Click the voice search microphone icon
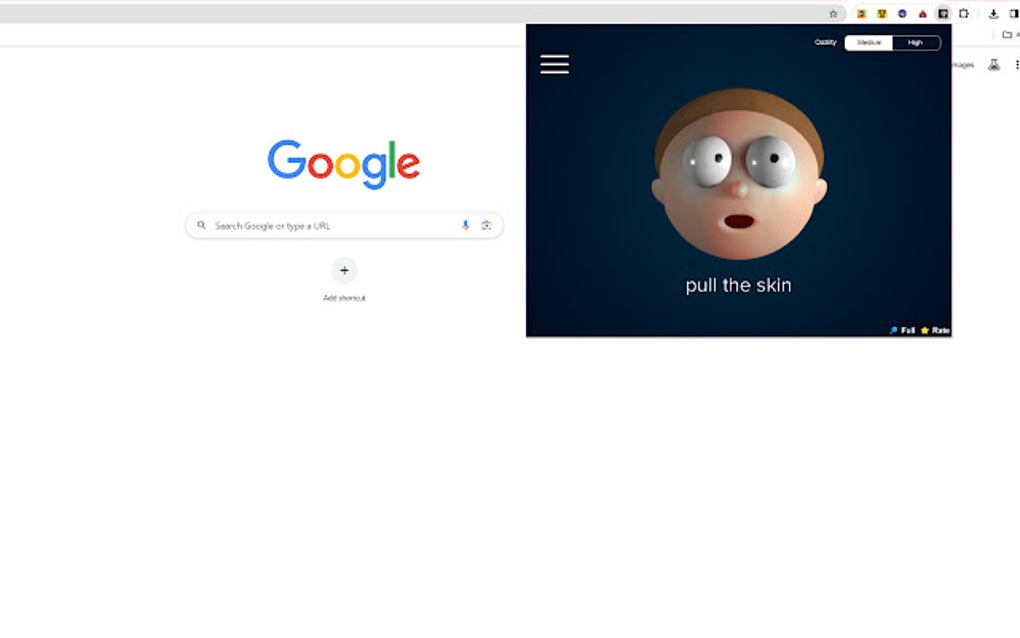 [465, 225]
